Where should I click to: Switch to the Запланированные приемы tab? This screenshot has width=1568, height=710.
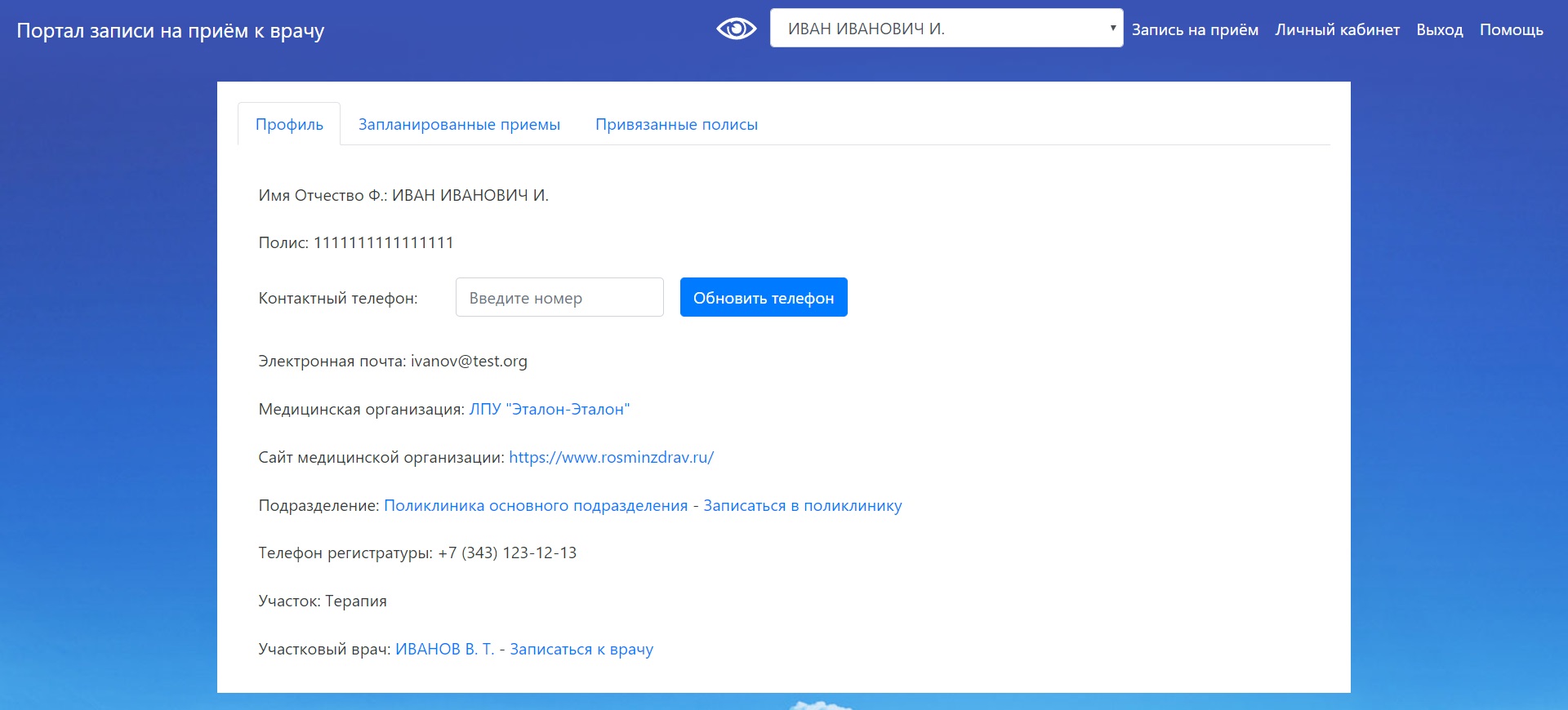pos(459,125)
